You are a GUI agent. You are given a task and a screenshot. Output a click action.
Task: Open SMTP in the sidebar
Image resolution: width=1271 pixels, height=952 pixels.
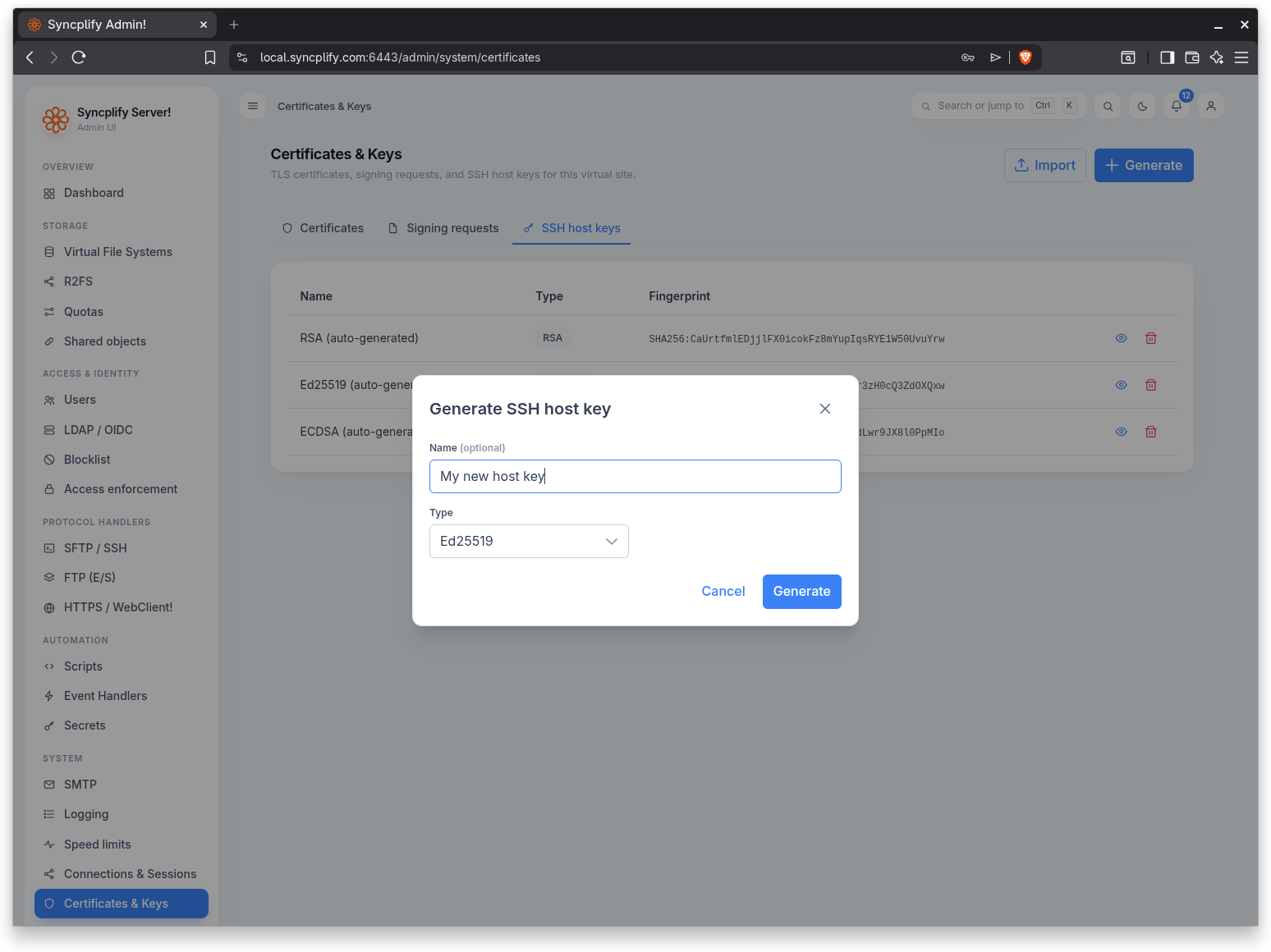click(x=122, y=785)
